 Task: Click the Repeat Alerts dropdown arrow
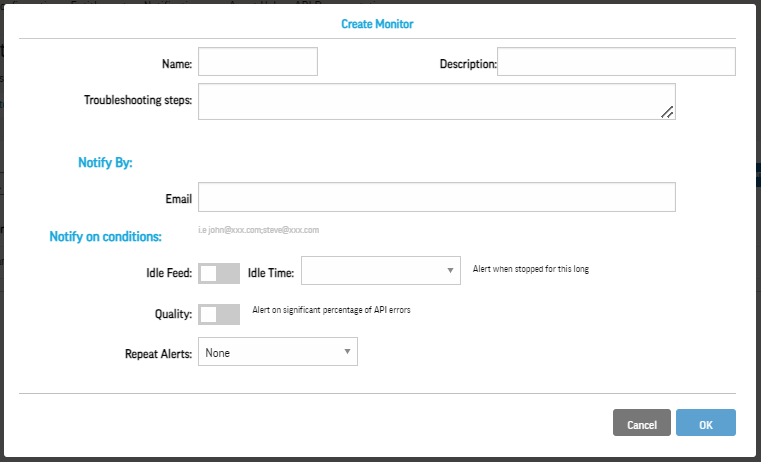(x=346, y=352)
